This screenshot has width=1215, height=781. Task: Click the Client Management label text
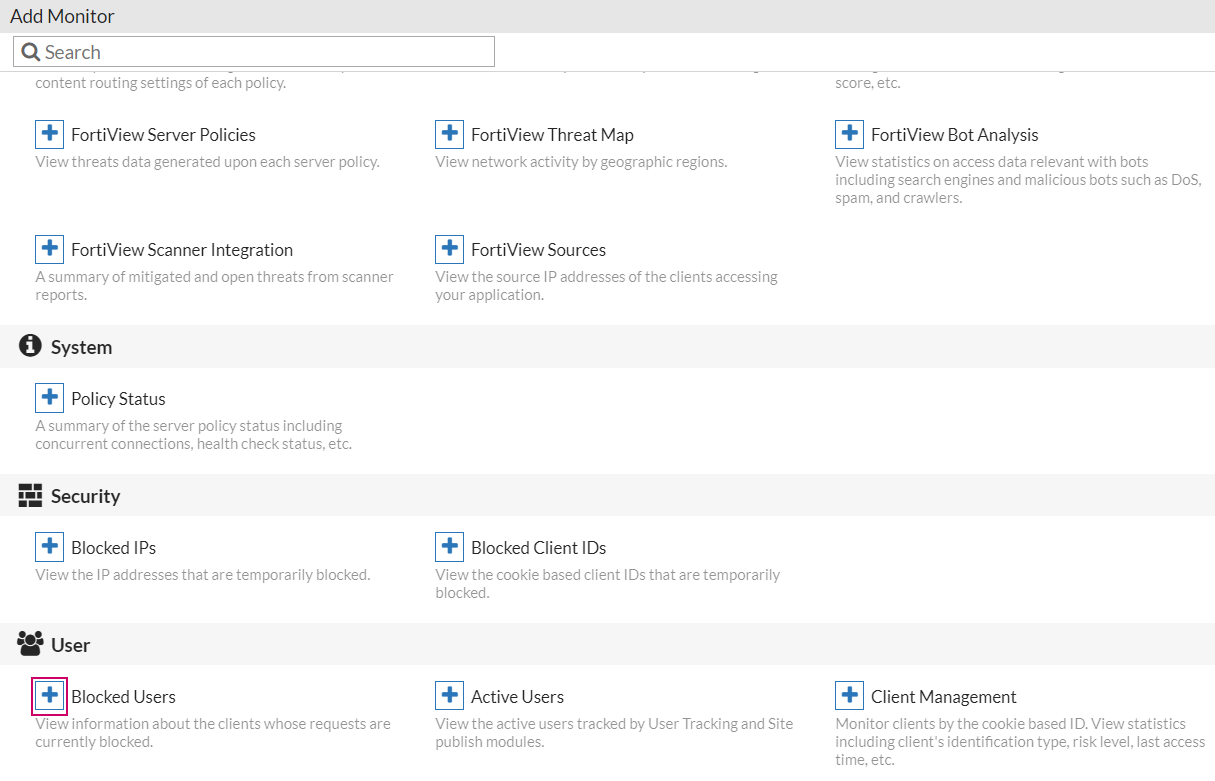coord(943,697)
